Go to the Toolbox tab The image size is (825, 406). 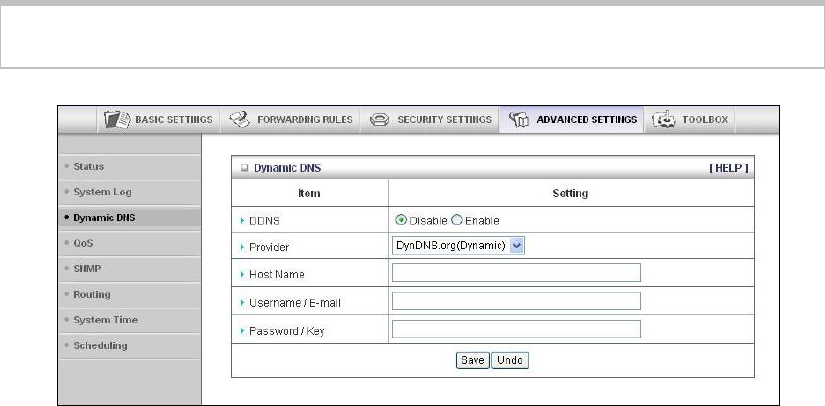click(x=690, y=119)
